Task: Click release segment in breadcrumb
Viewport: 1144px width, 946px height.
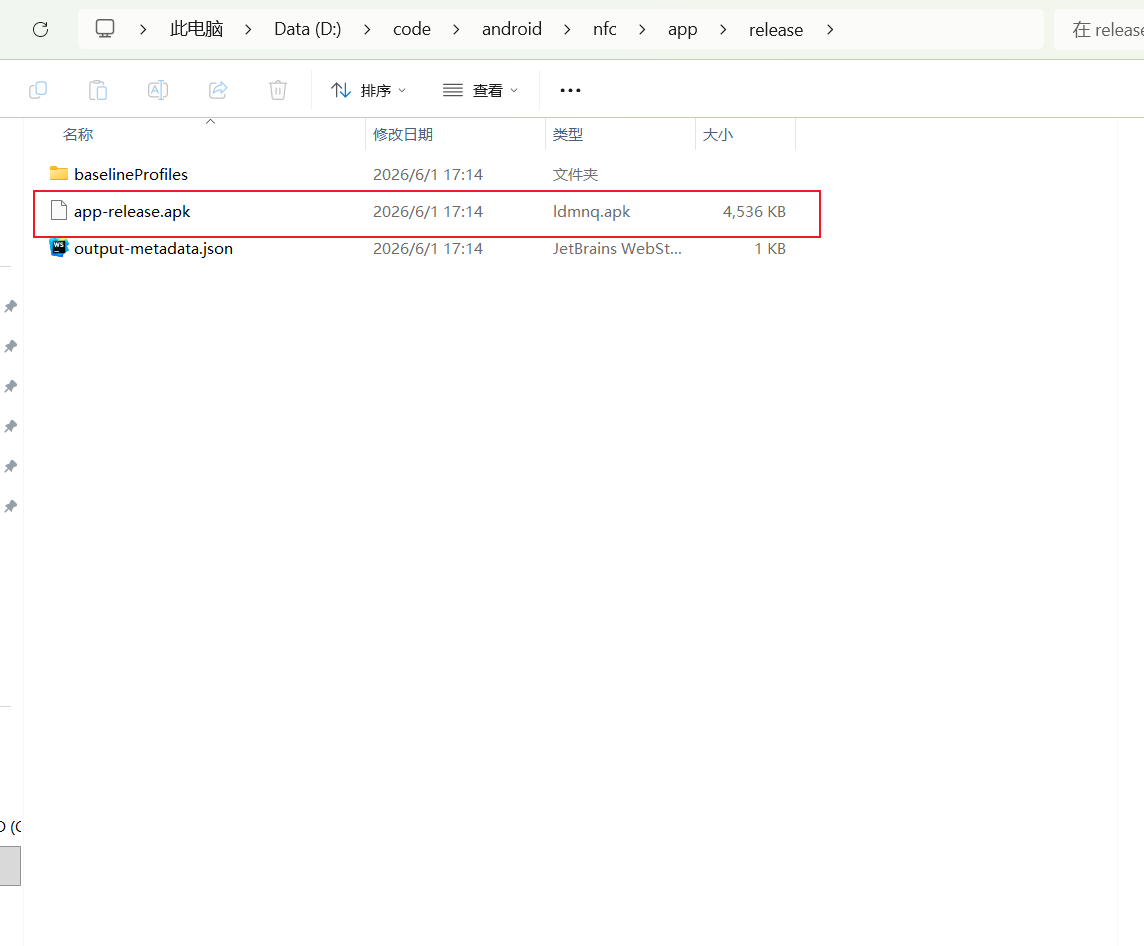Action: click(776, 30)
